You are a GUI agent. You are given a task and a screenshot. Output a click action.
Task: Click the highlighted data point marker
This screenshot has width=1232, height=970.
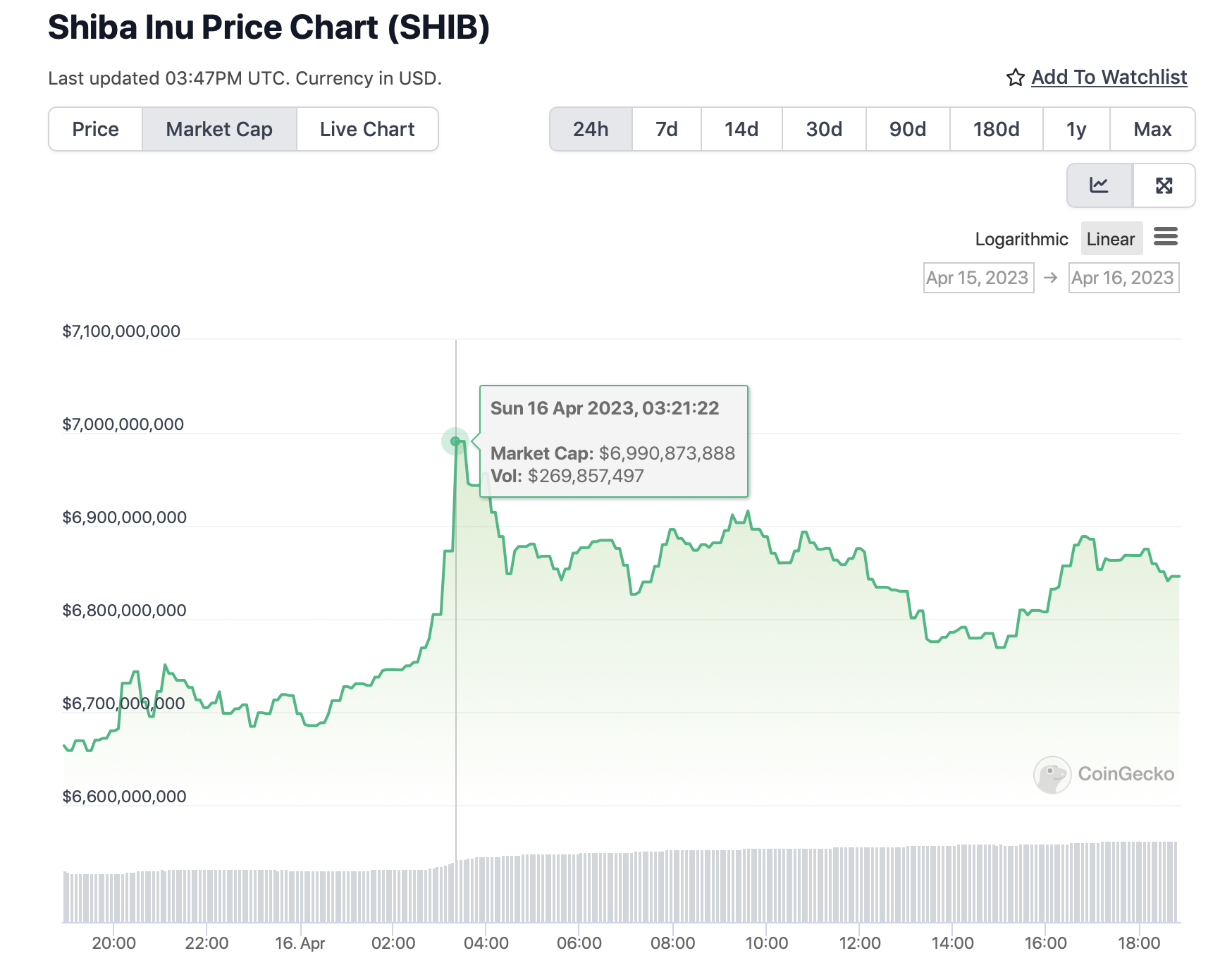tap(455, 441)
